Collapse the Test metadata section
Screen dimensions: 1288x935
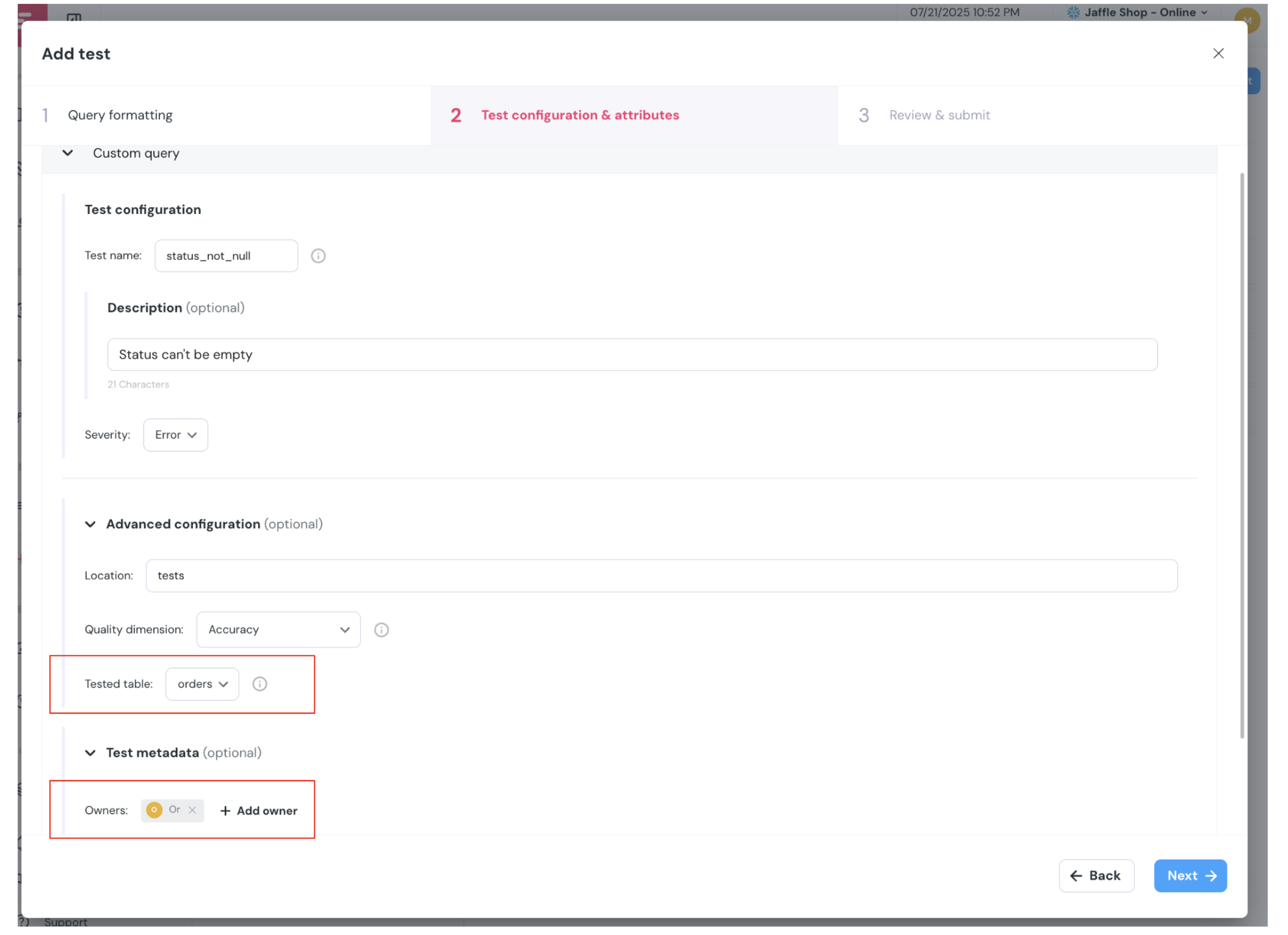(90, 753)
